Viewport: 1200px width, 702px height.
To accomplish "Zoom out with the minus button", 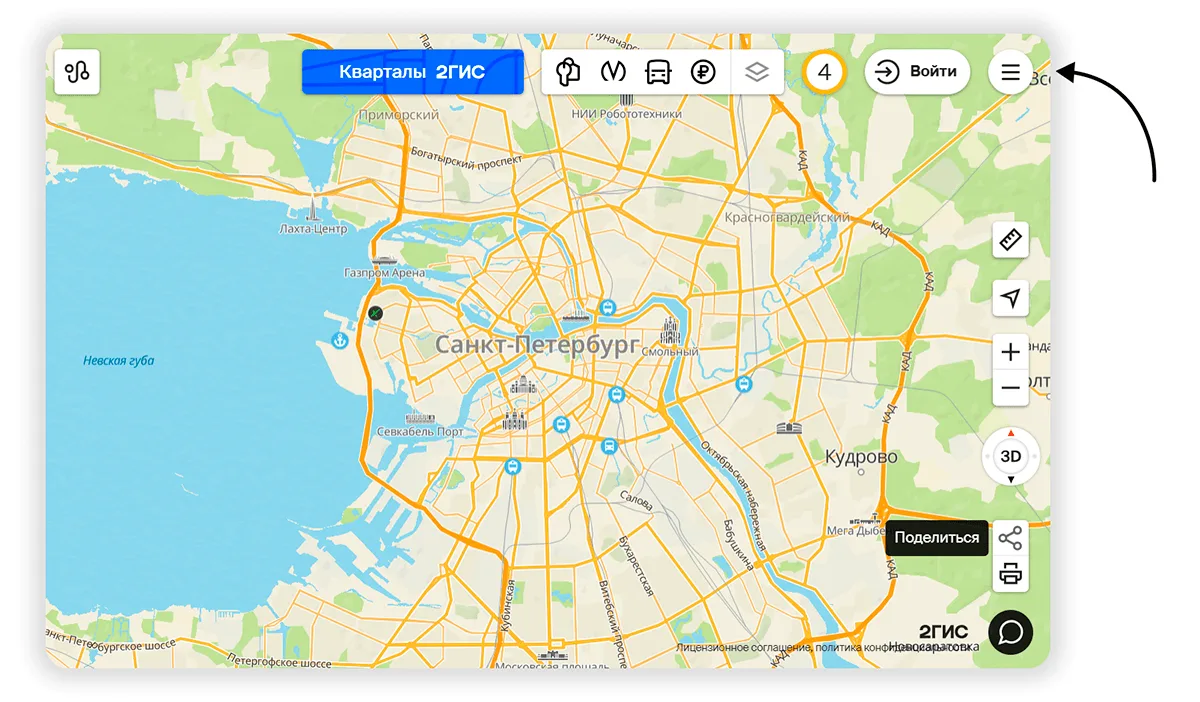I will pyautogui.click(x=1011, y=388).
